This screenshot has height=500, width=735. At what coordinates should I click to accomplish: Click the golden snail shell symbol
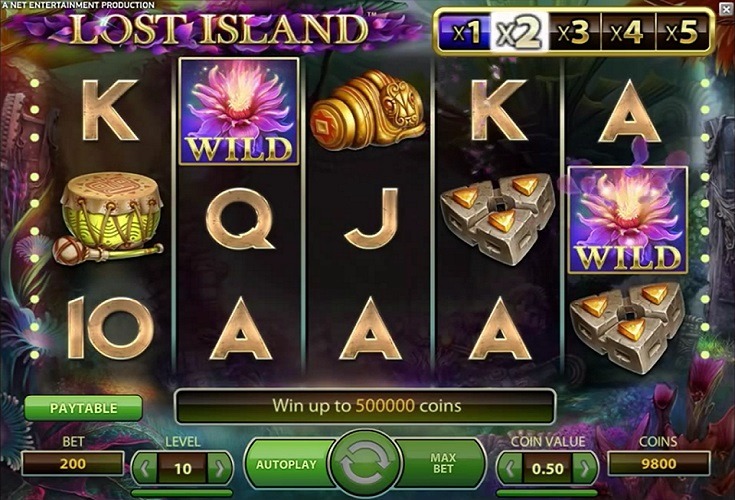point(368,110)
